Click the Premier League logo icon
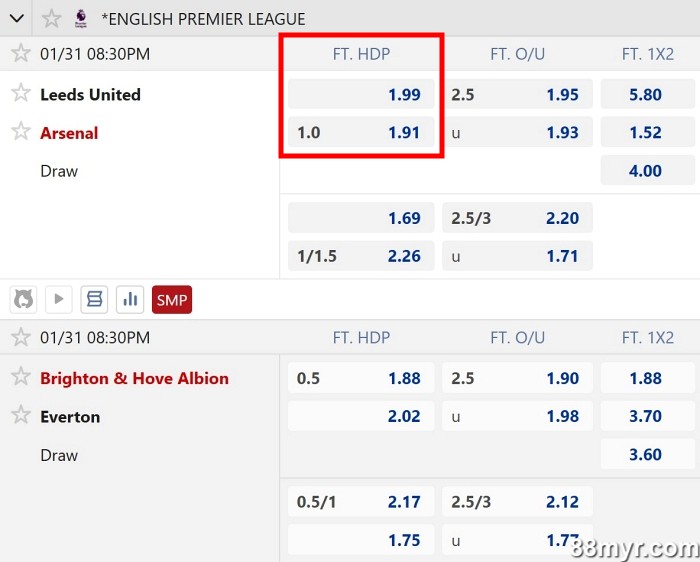The image size is (700, 562). point(81,18)
